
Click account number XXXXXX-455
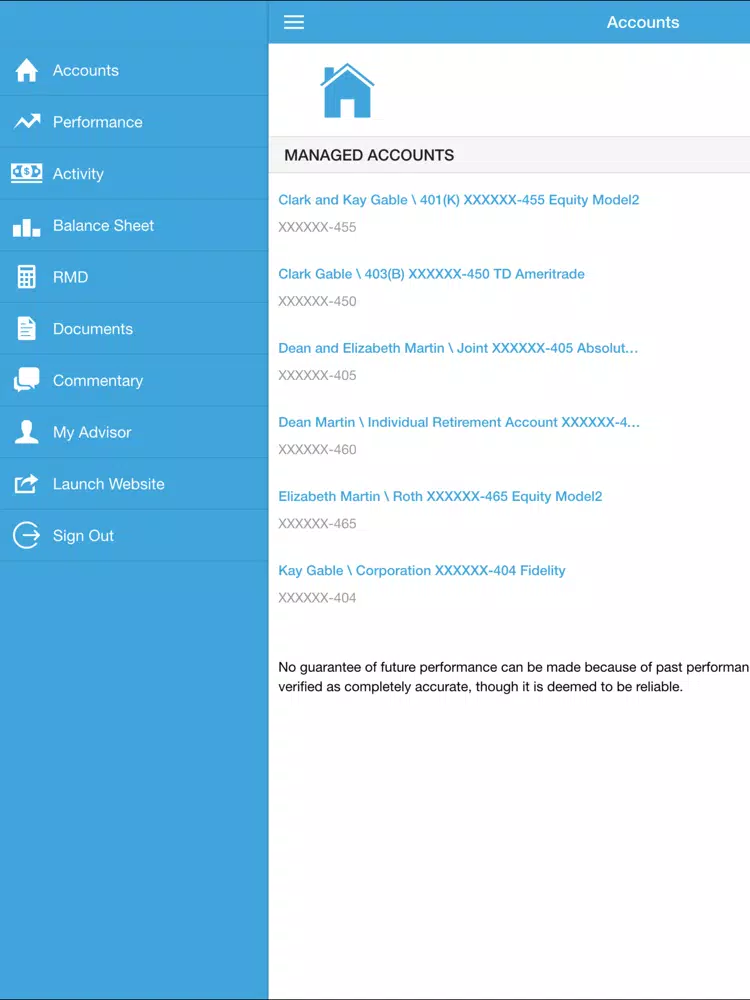(x=317, y=227)
